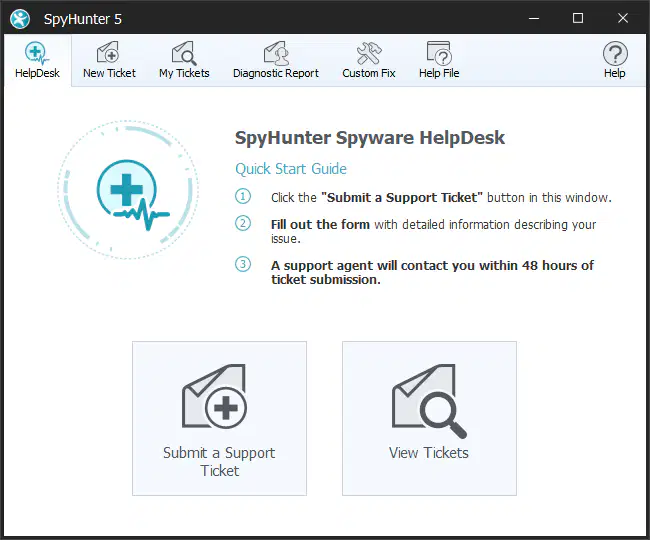Click the SpyHunter Spyware HelpDesk title
The height and width of the screenshot is (540, 650).
click(370, 138)
